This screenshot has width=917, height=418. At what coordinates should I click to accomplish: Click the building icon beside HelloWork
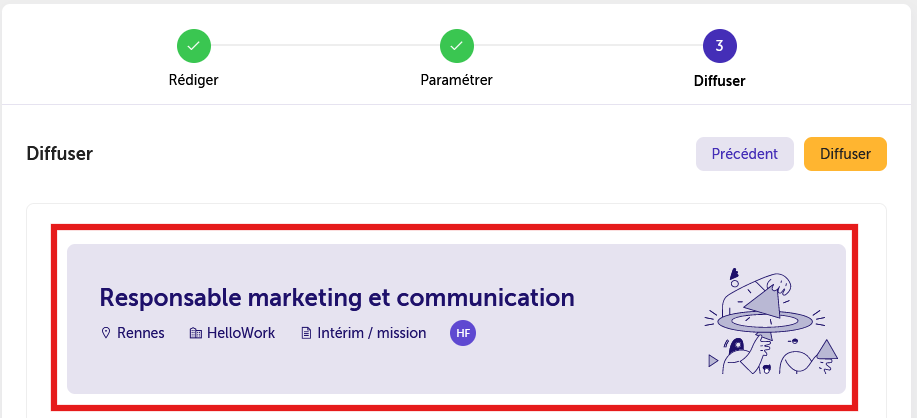195,333
